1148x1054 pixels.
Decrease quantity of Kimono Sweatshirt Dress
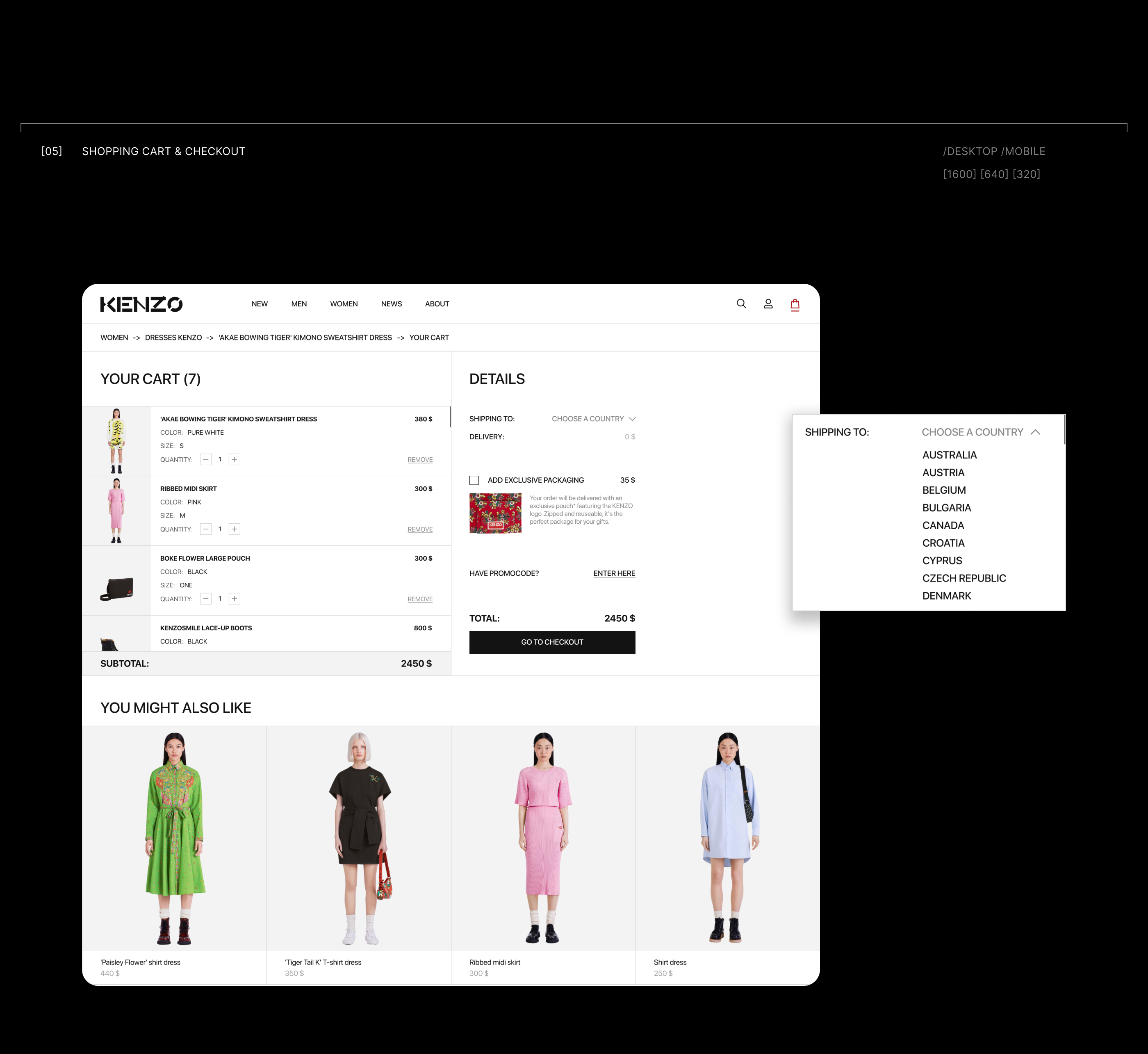pyautogui.click(x=206, y=459)
